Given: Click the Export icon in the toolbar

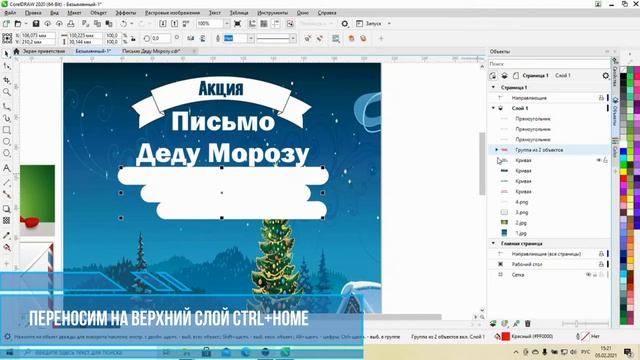Looking at the screenshot, I should [x=174, y=24].
